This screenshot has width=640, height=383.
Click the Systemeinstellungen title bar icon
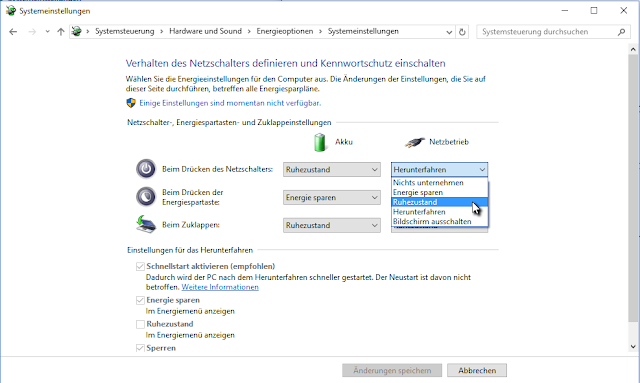coord(11,11)
